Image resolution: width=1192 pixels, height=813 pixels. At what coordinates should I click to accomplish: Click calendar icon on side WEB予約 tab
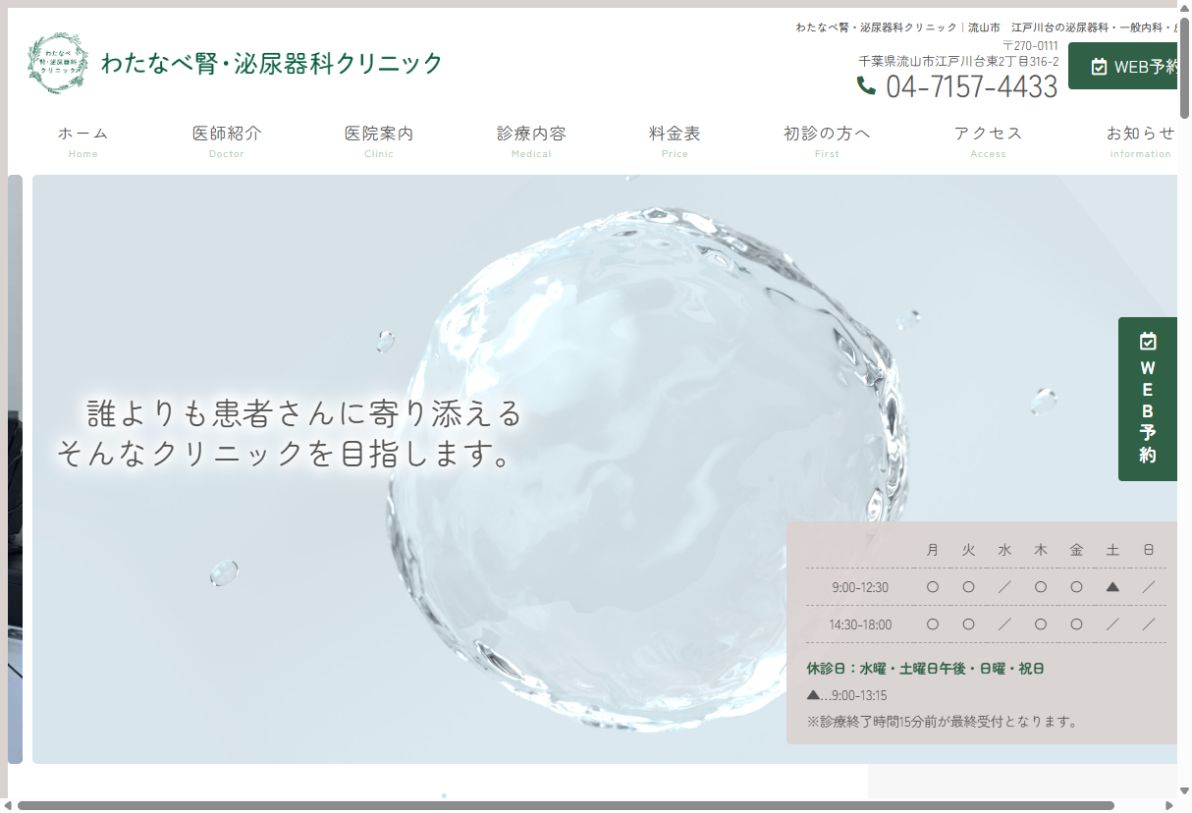pyautogui.click(x=1147, y=341)
